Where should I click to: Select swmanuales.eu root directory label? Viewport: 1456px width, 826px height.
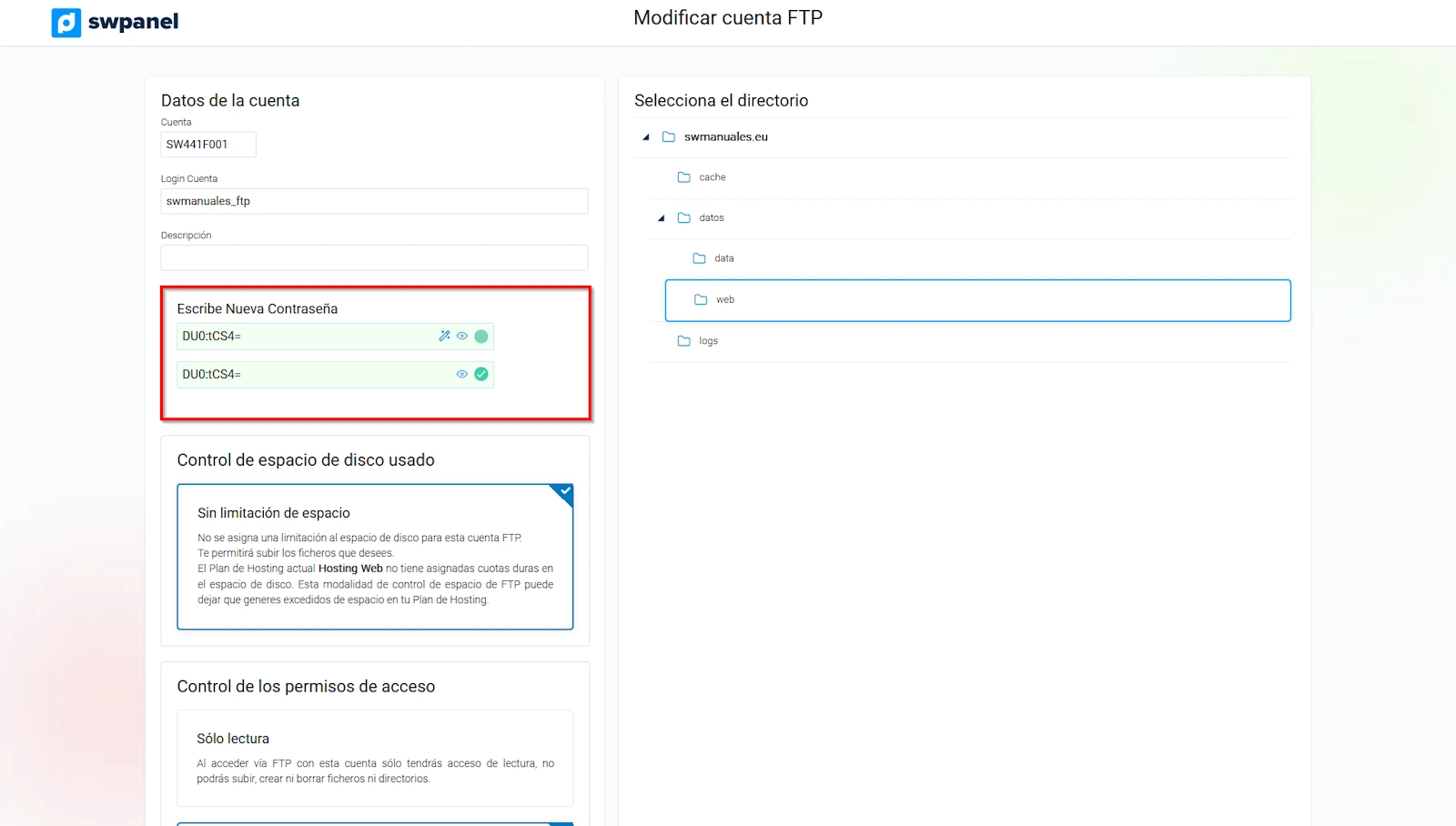[x=726, y=137]
